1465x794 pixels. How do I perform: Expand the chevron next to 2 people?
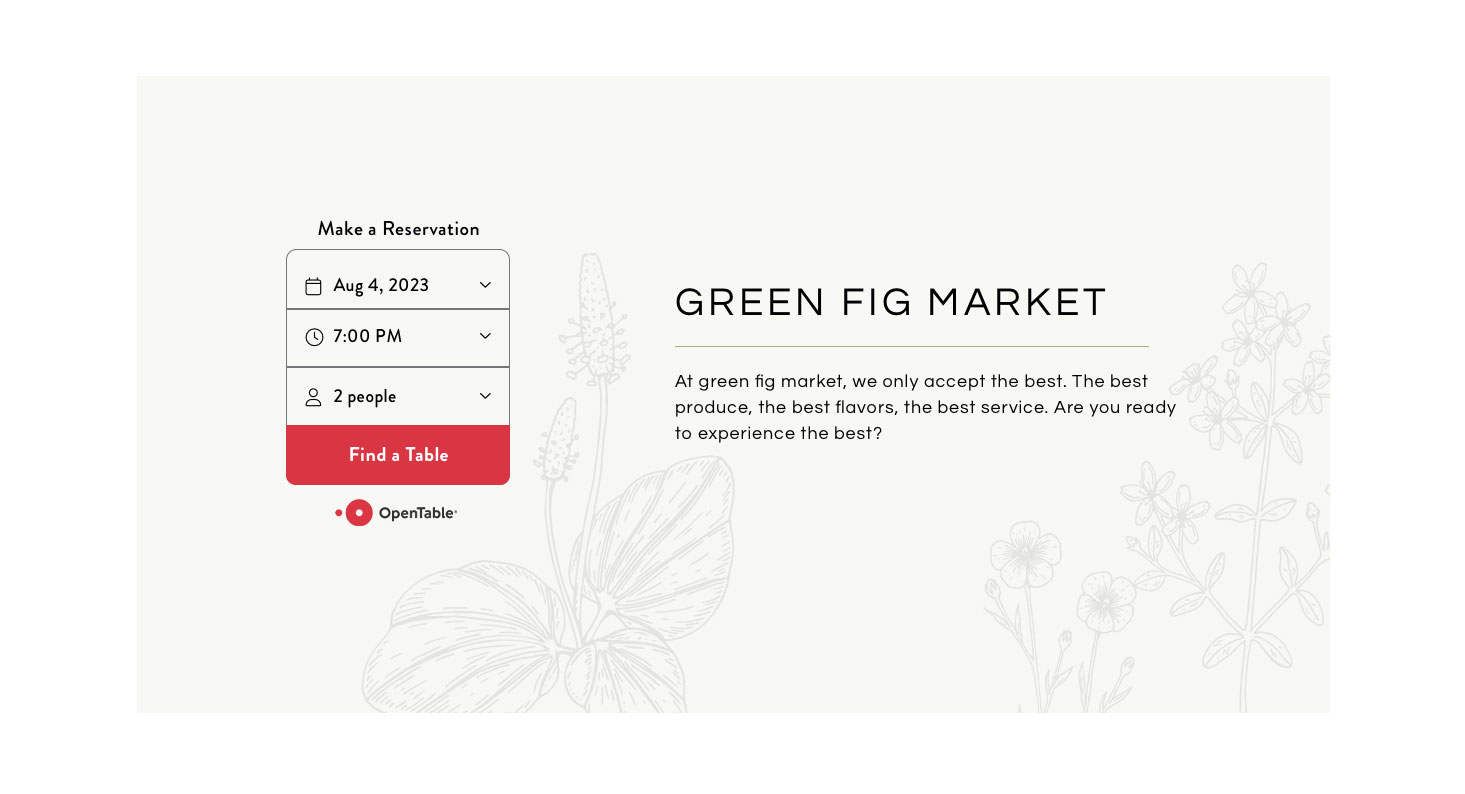[x=485, y=396]
